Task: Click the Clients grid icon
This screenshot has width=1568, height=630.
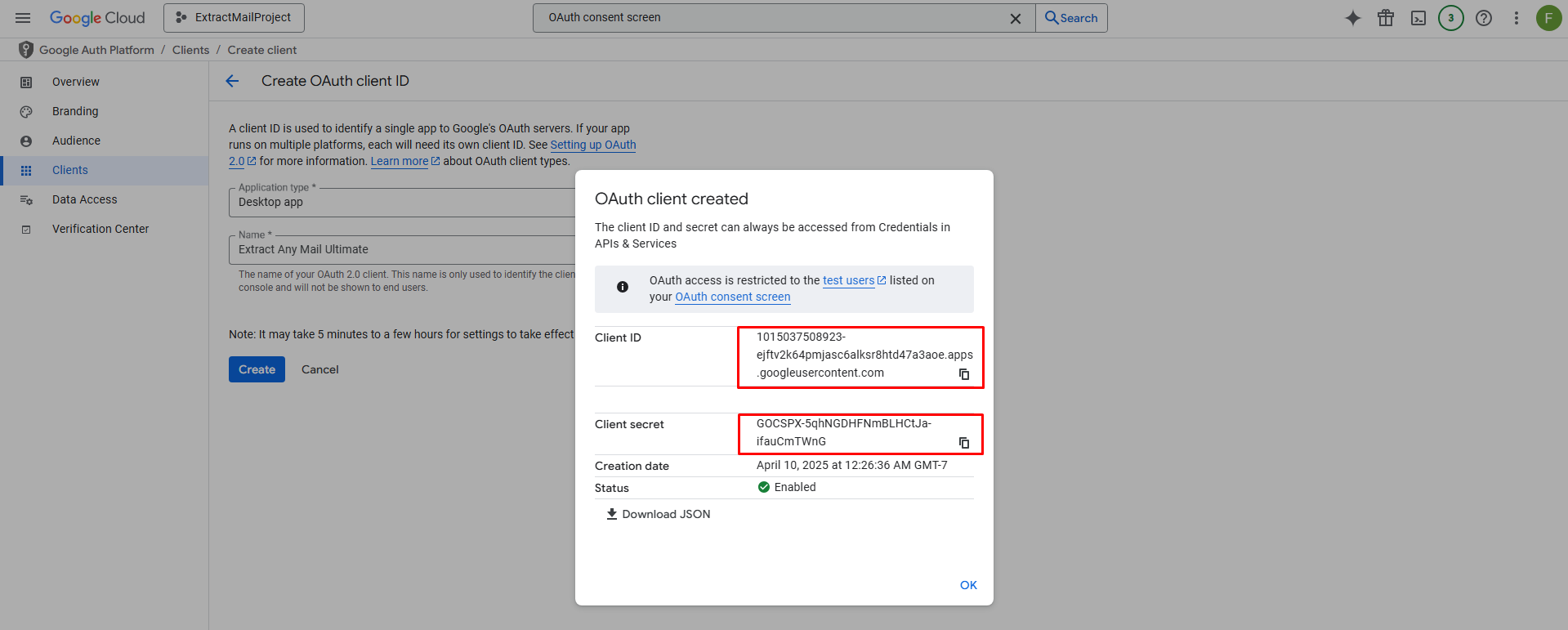Action: tap(26, 170)
